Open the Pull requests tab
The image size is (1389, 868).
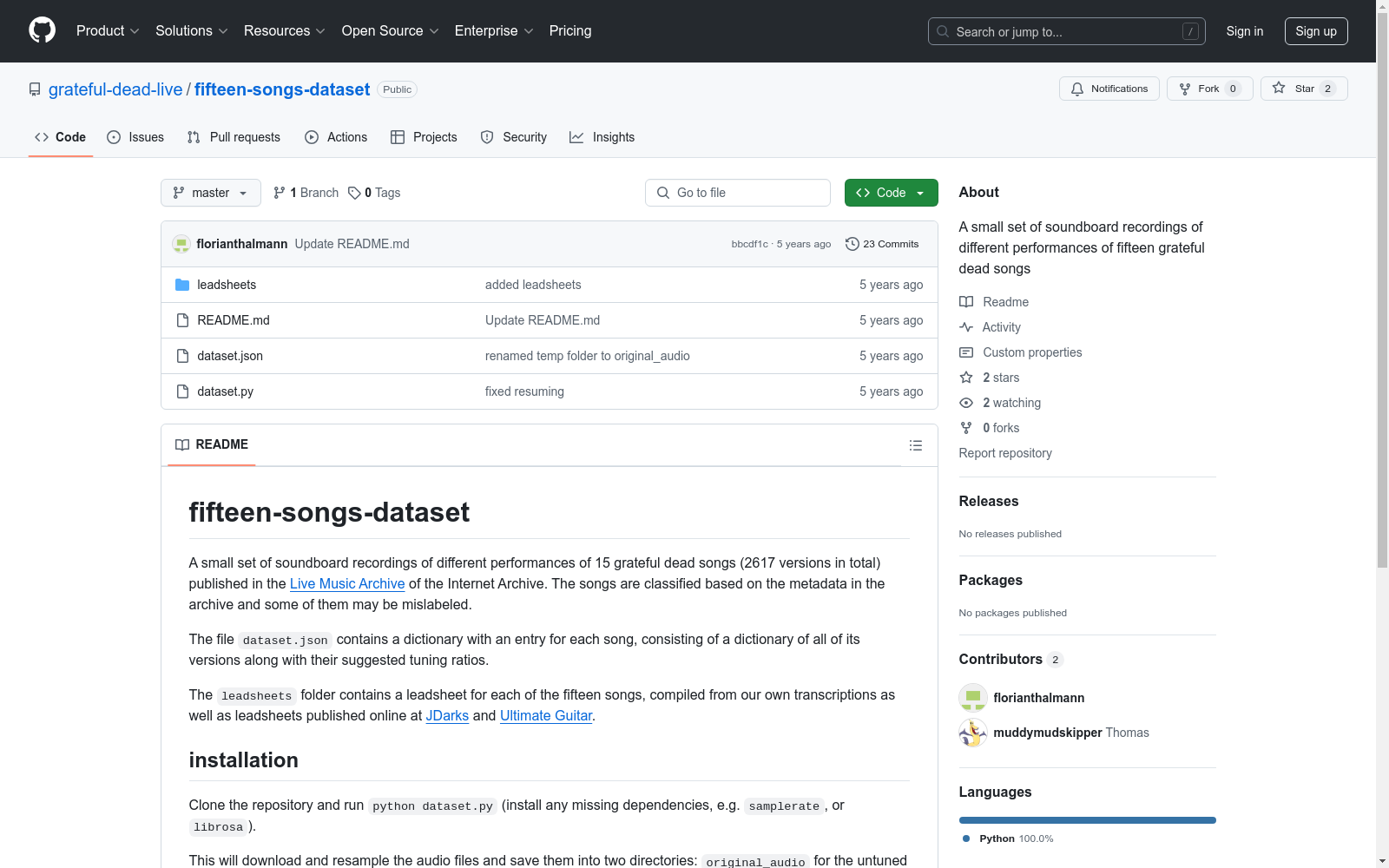pyautogui.click(x=234, y=137)
